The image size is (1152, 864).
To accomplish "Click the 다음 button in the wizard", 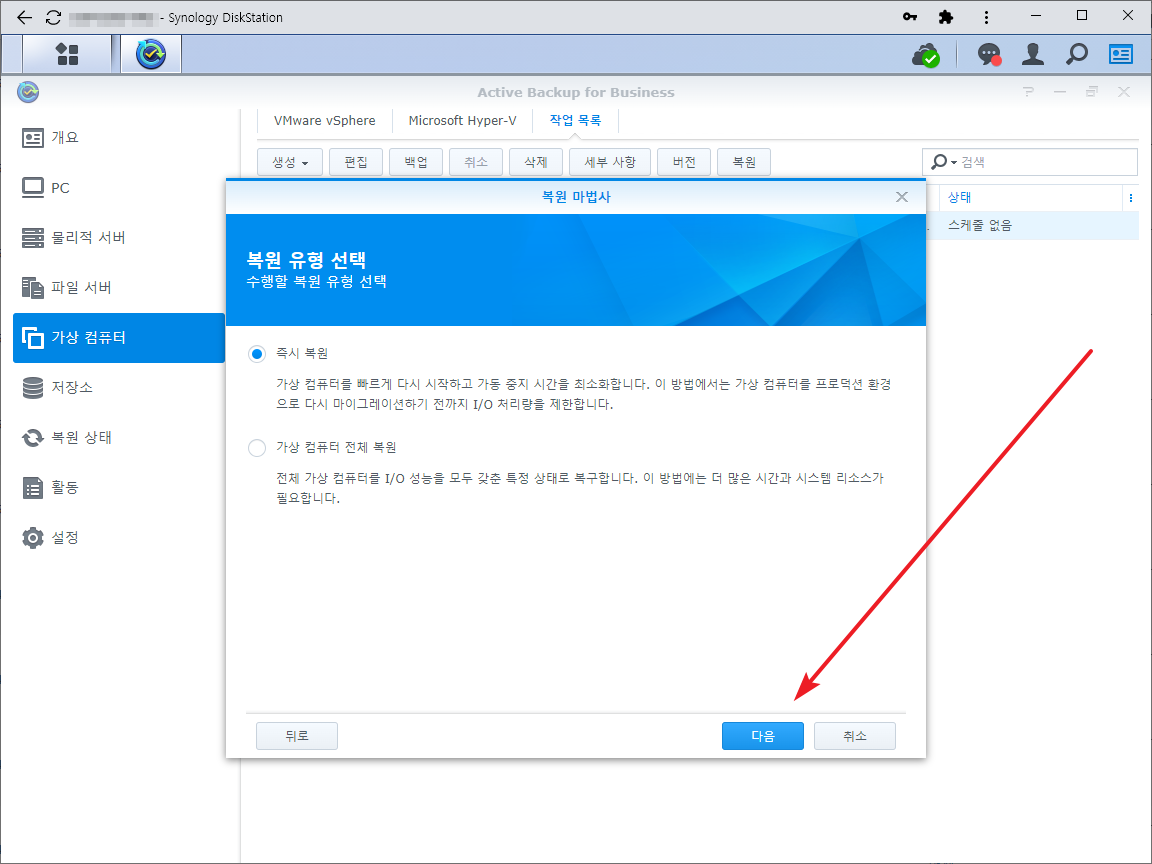I will (763, 736).
